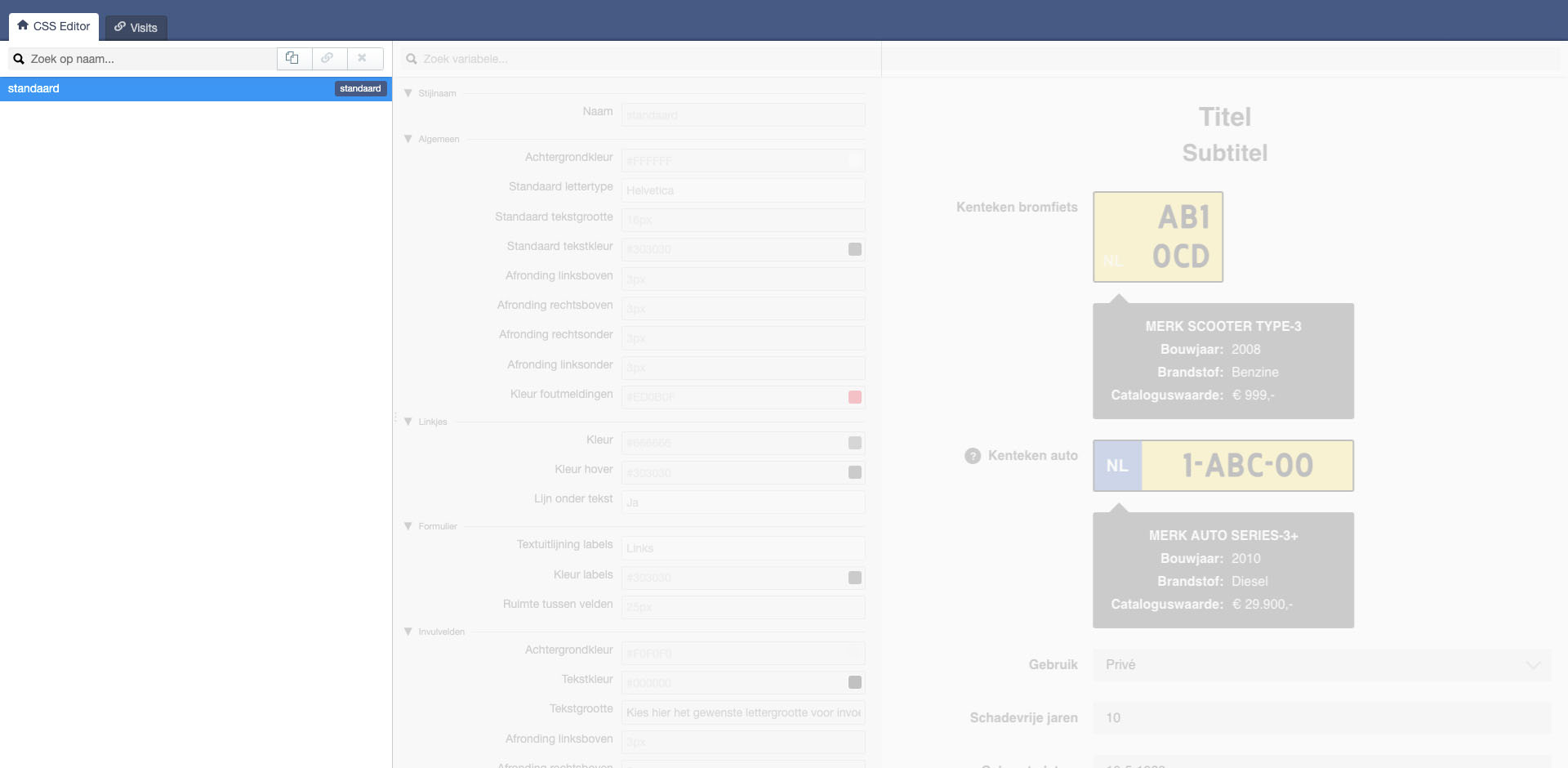This screenshot has width=1568, height=768.
Task: Open the CSS Editor tab
Action: click(x=54, y=26)
